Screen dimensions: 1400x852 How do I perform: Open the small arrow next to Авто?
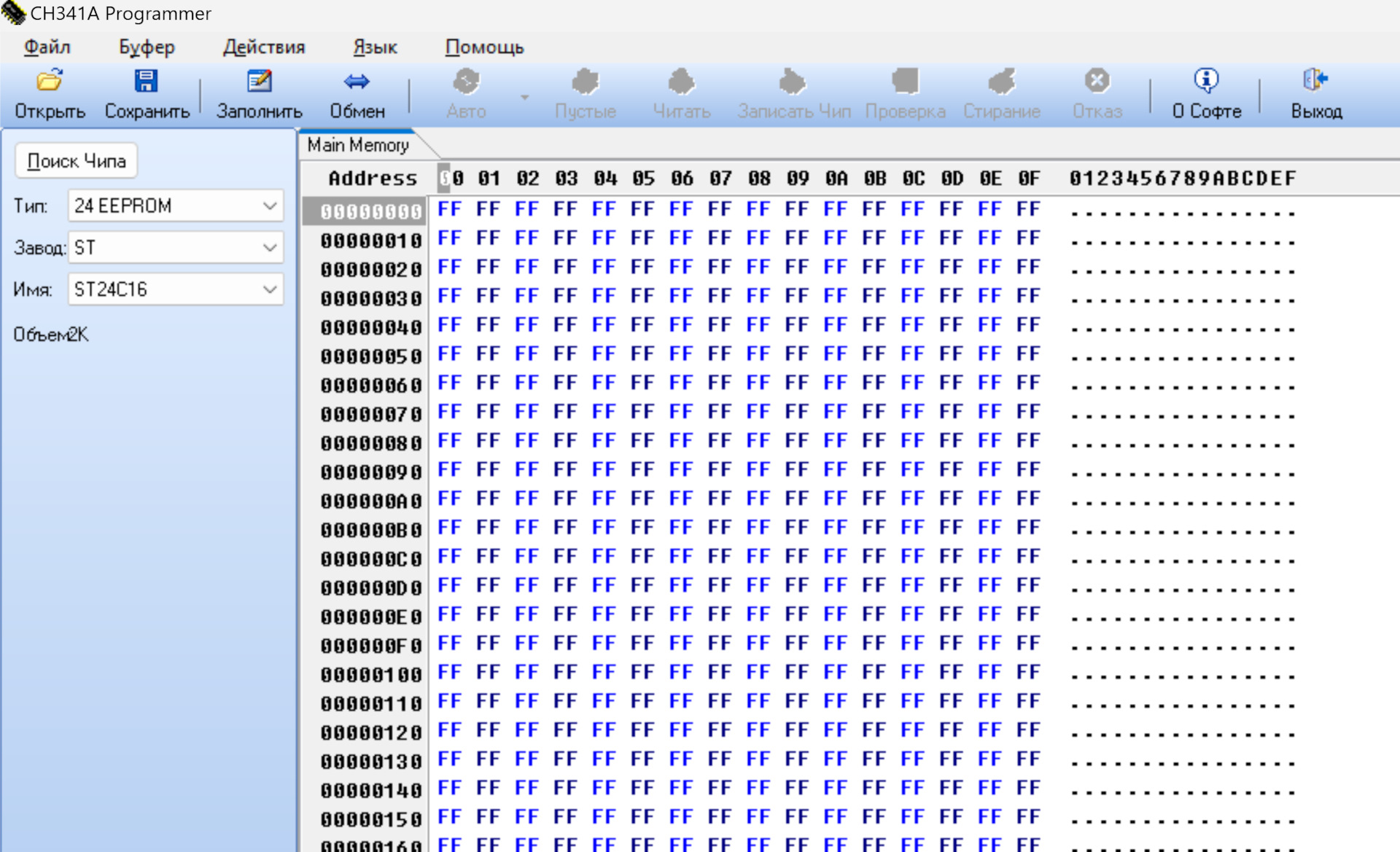(x=524, y=97)
